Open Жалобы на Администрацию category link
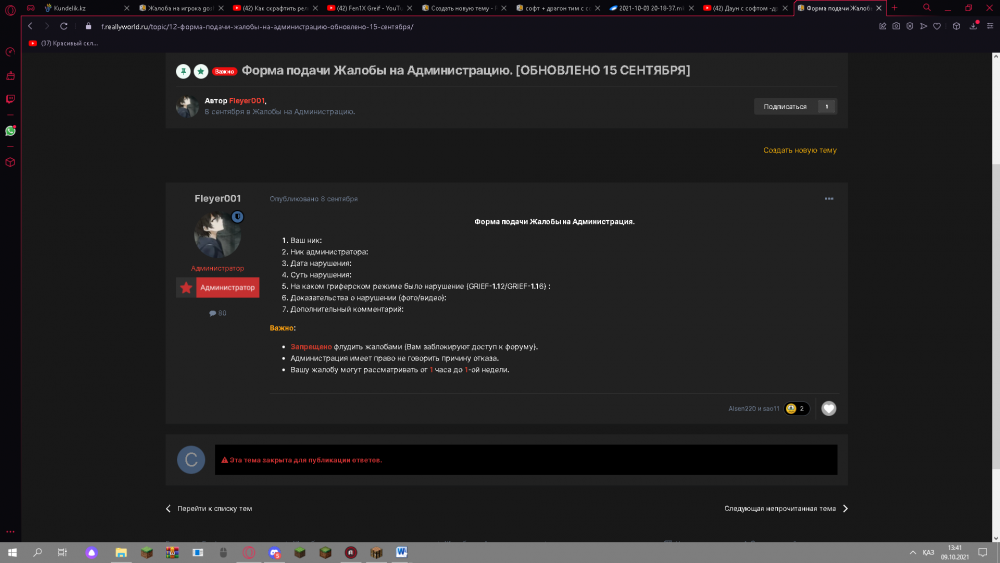1000x563 pixels. pos(303,112)
